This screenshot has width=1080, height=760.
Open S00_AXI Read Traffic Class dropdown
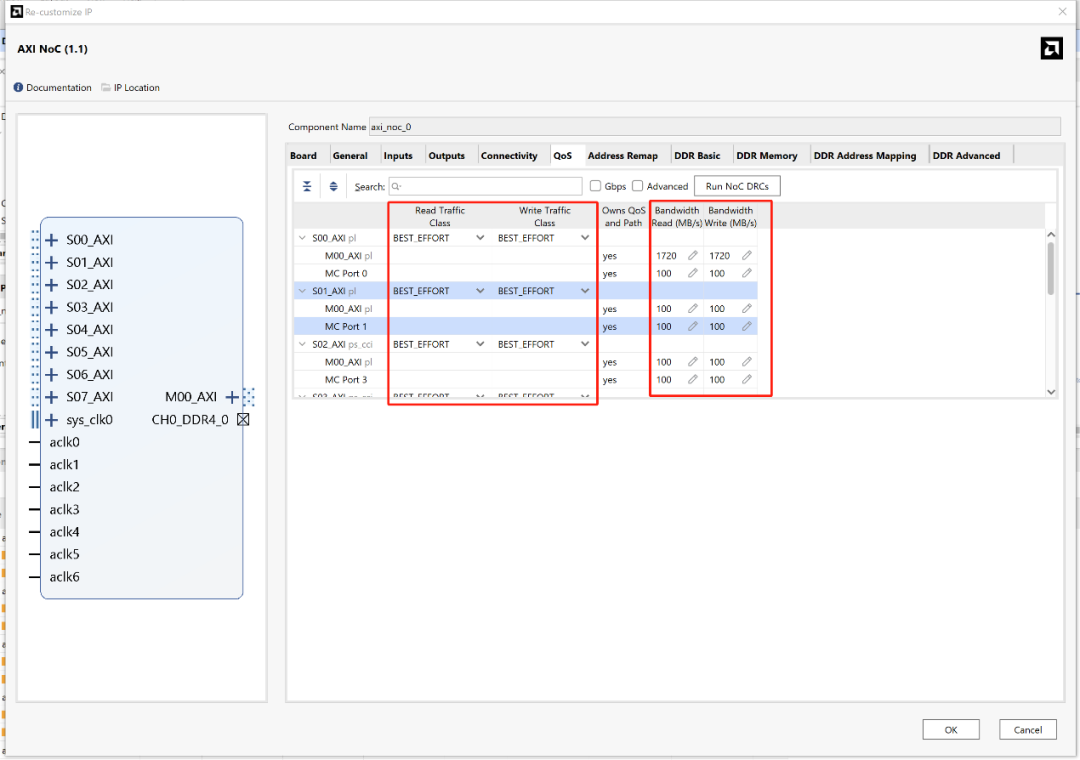[480, 238]
